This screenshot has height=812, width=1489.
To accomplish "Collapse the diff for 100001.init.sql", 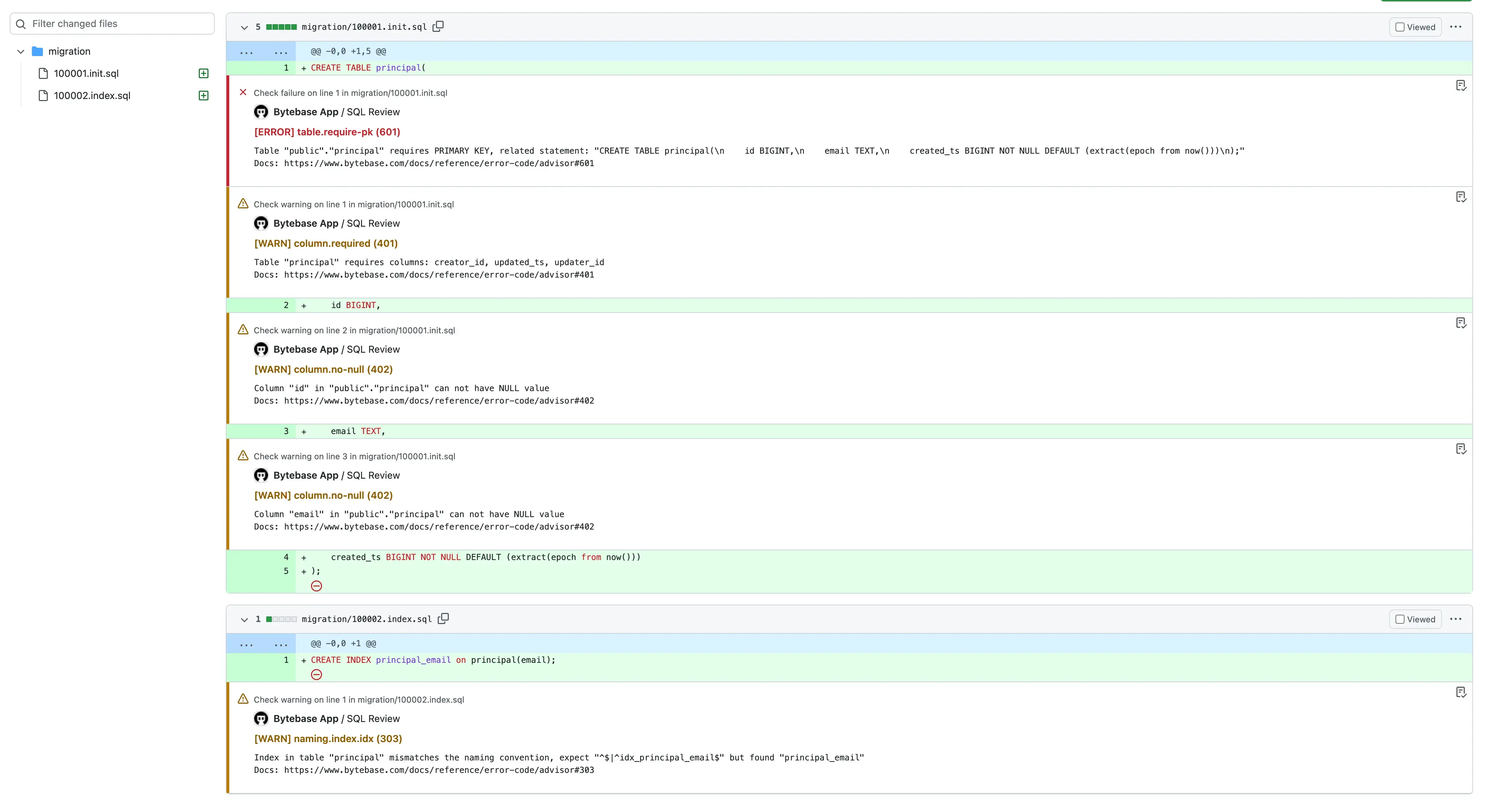I will [244, 27].
